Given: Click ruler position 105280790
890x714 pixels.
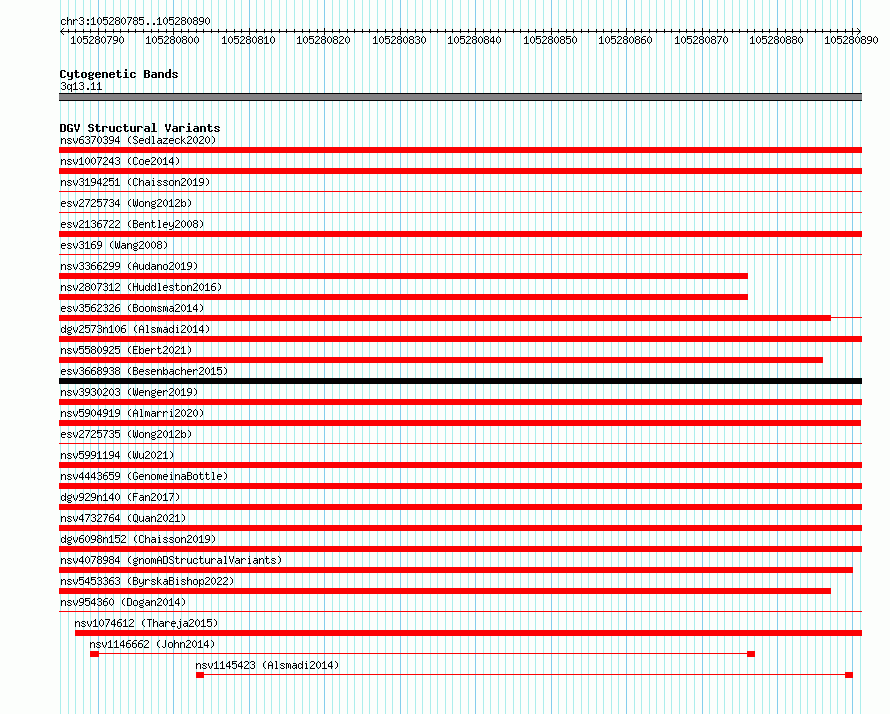Looking at the screenshot, I should [x=97, y=40].
